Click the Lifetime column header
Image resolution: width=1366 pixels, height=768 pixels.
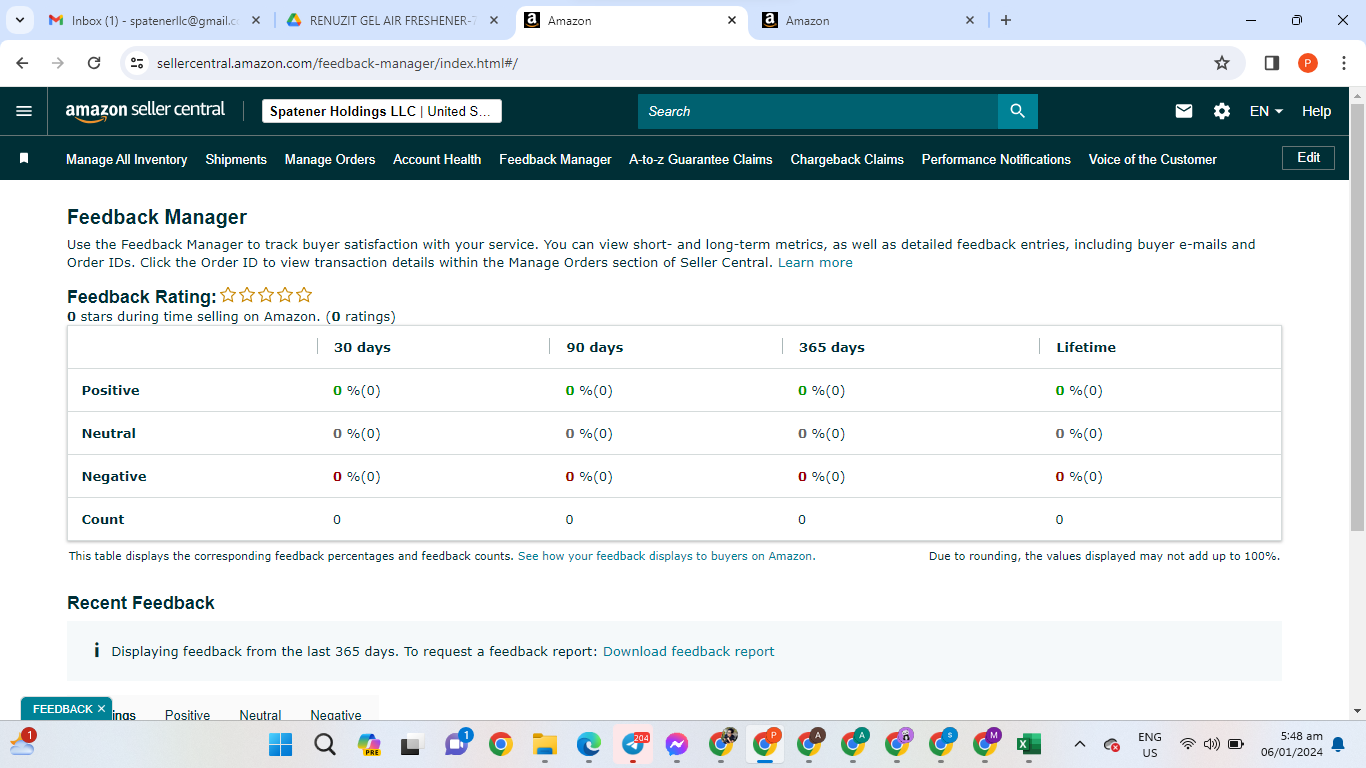click(x=1086, y=347)
